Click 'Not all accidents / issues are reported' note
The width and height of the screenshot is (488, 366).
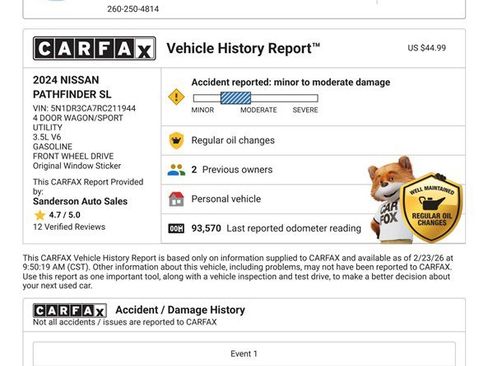[125, 322]
